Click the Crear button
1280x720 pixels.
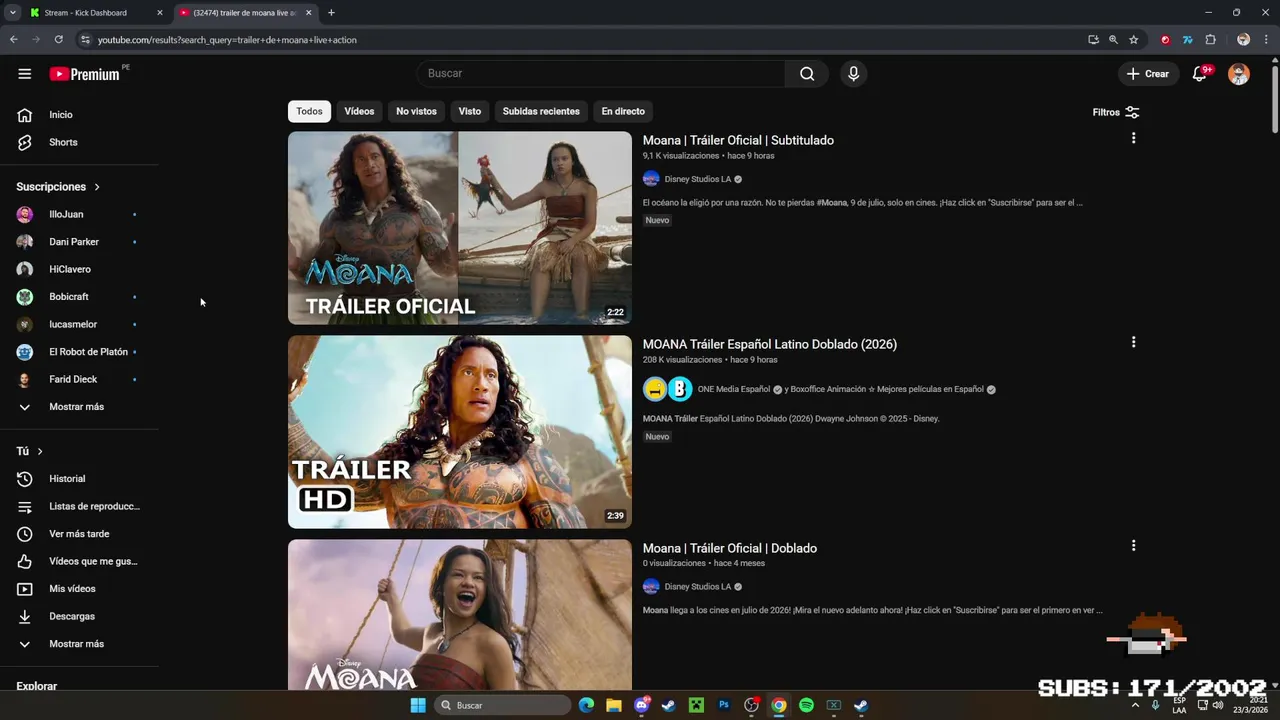1147,74
